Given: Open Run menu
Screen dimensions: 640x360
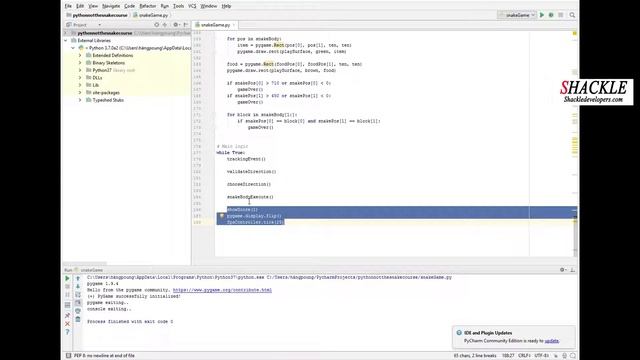Looking at the screenshot, I should coord(164,6).
